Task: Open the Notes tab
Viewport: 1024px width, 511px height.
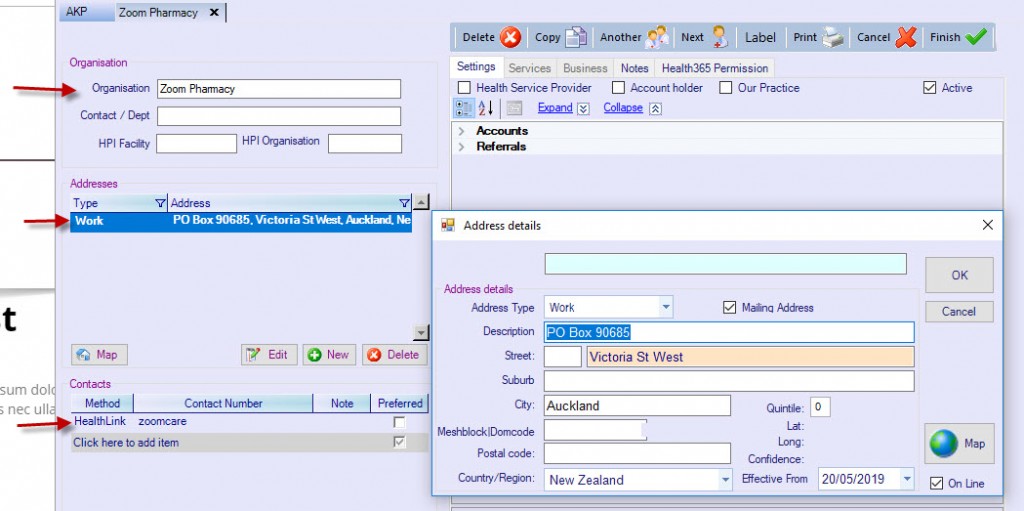Action: click(635, 68)
